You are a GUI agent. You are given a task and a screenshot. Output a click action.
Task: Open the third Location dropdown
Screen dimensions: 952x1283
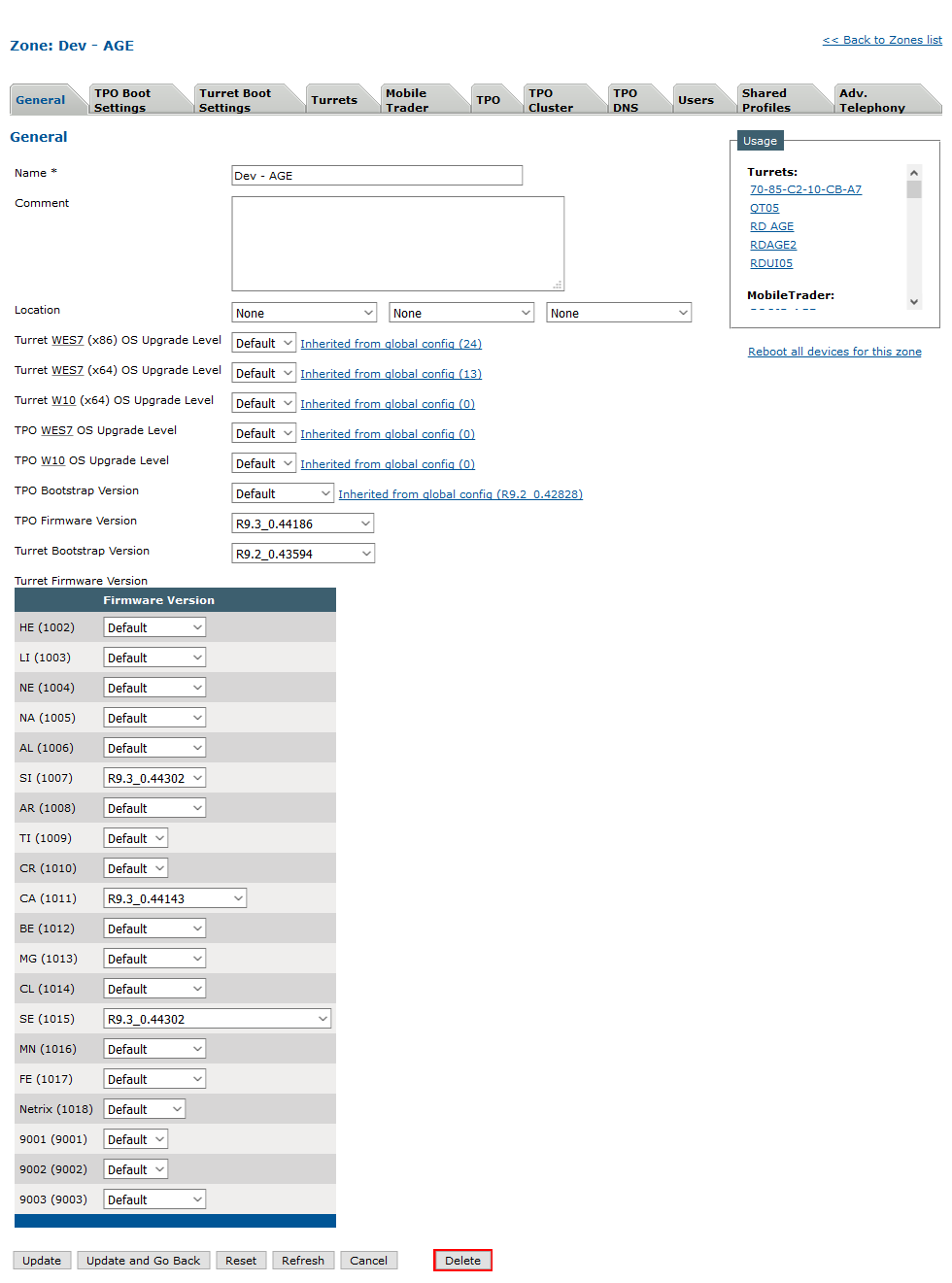click(619, 313)
